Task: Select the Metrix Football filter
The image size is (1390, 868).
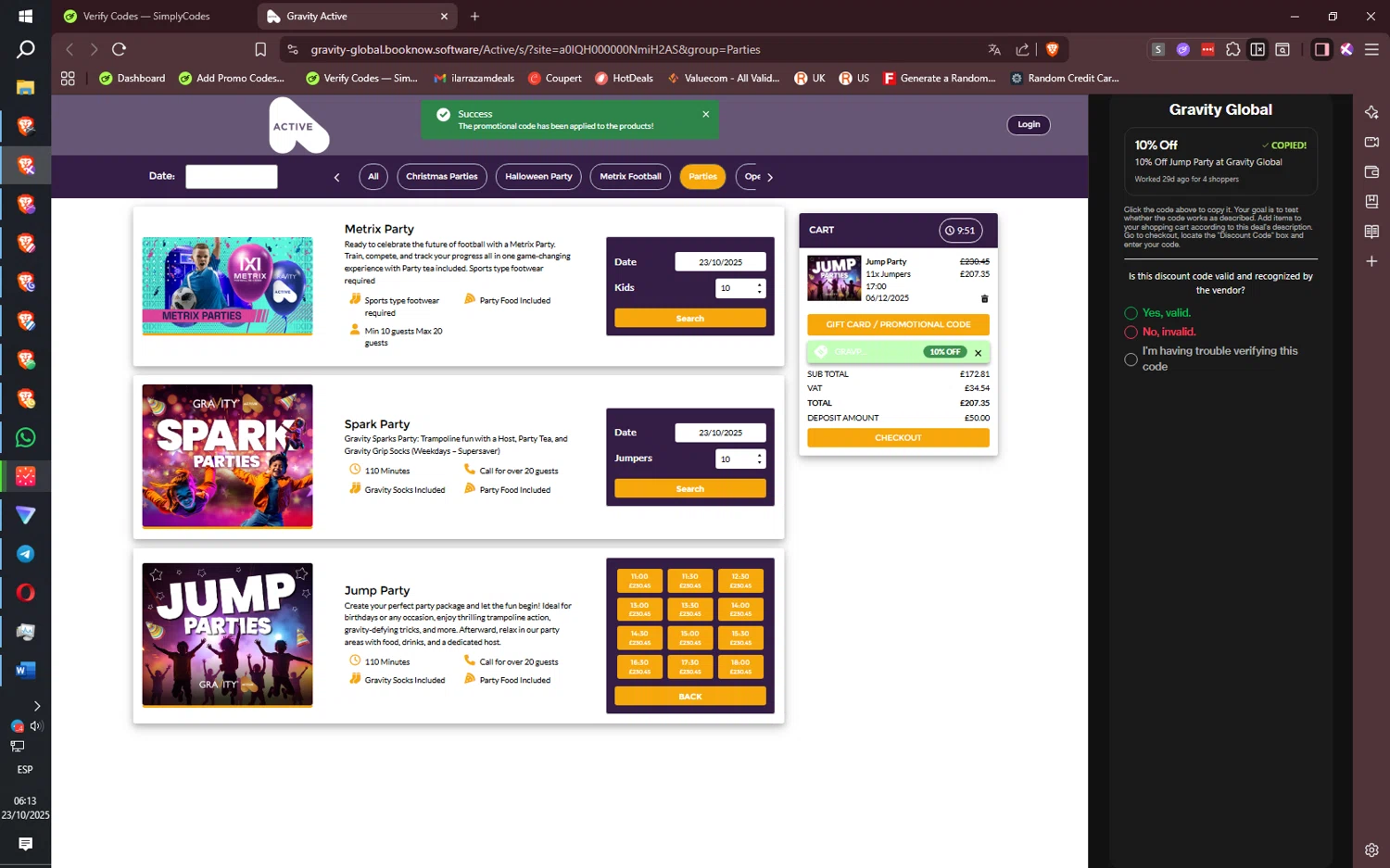Action: click(630, 176)
